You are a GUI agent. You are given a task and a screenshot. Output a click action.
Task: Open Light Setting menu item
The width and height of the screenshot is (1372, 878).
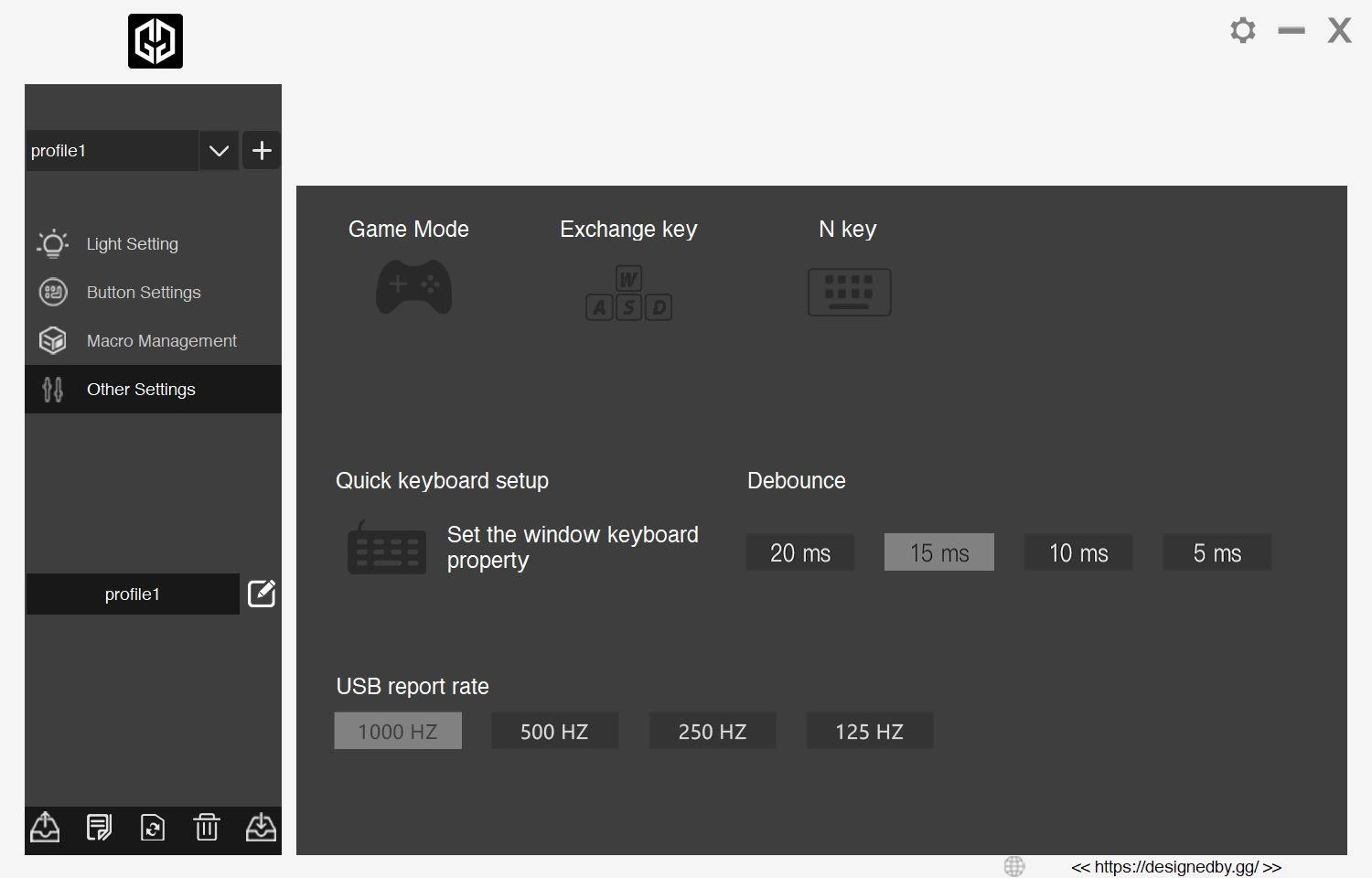coord(153,244)
